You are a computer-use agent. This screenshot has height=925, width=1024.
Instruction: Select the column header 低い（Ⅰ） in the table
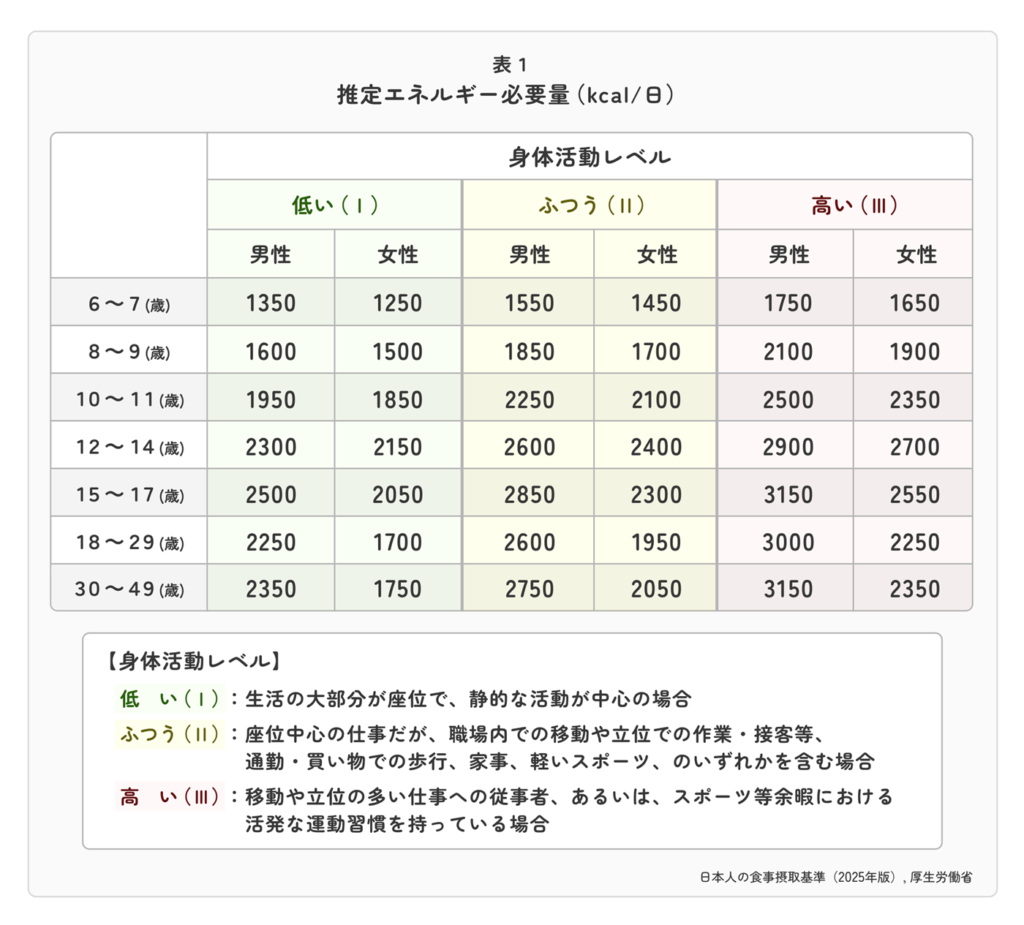335,206
